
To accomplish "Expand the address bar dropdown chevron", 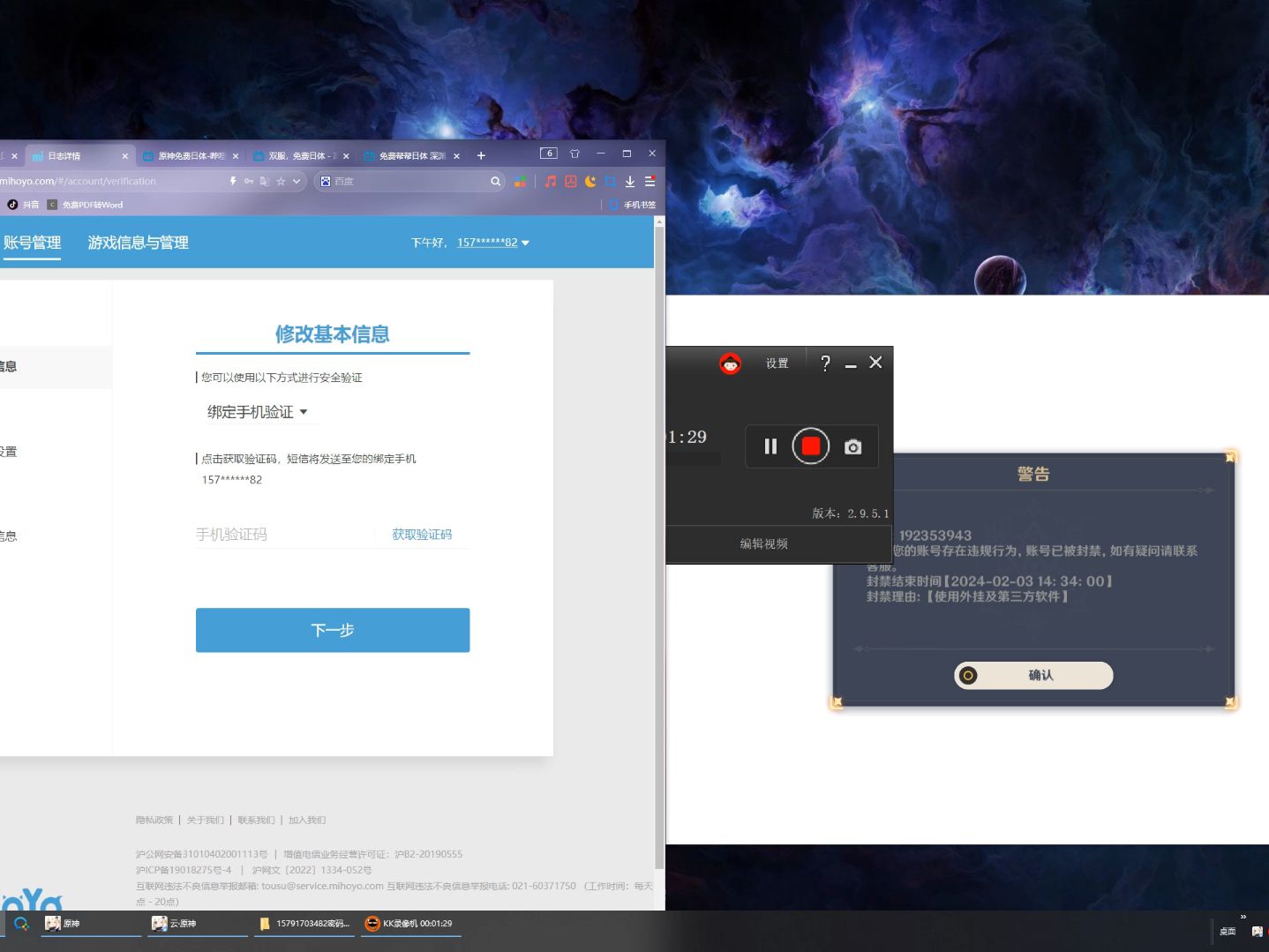I will [297, 181].
